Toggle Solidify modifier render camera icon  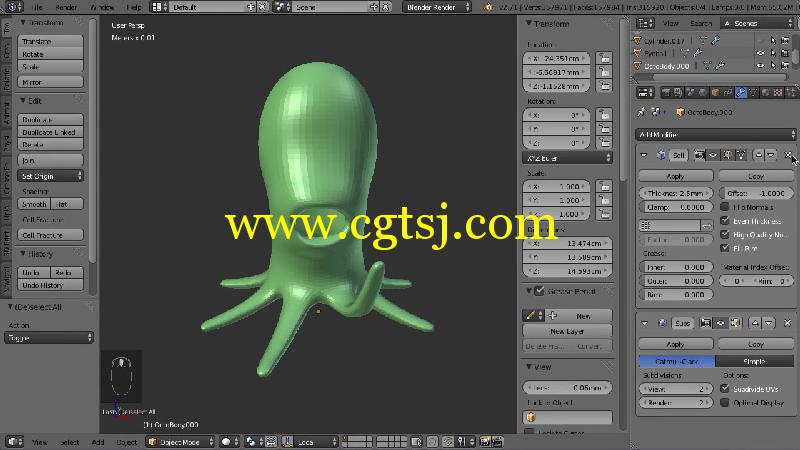coord(699,155)
